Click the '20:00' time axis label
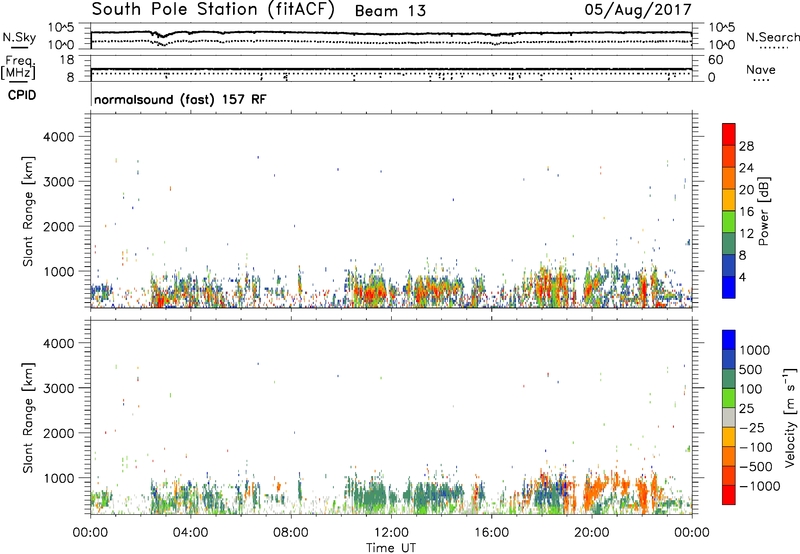 pos(591,533)
